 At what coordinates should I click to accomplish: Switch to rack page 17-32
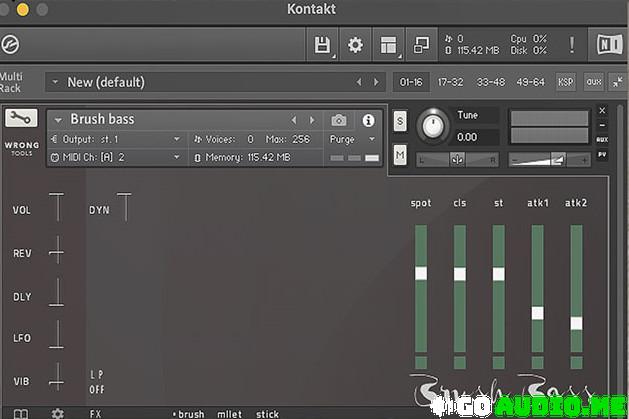coord(450,82)
